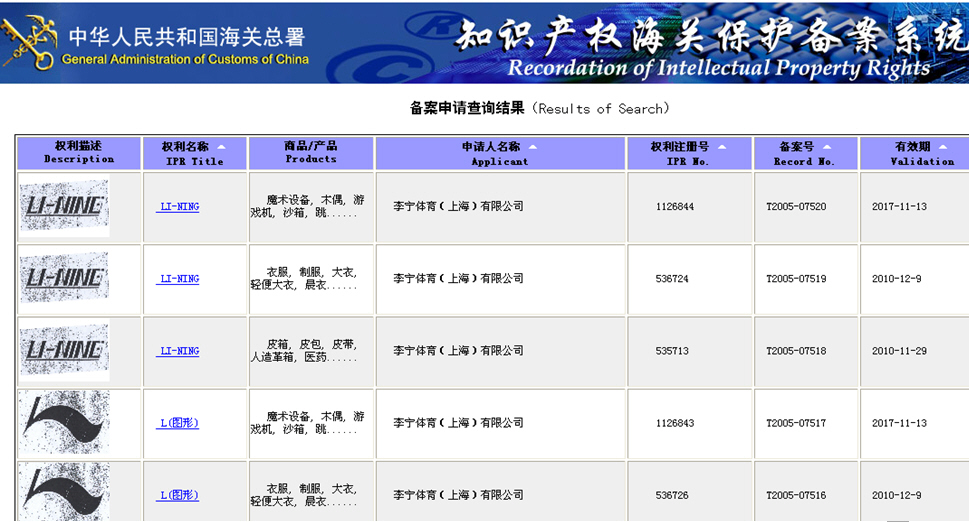Click General Administration of Customs of China text
Viewport: 969px width, 522px height.
click(x=185, y=60)
